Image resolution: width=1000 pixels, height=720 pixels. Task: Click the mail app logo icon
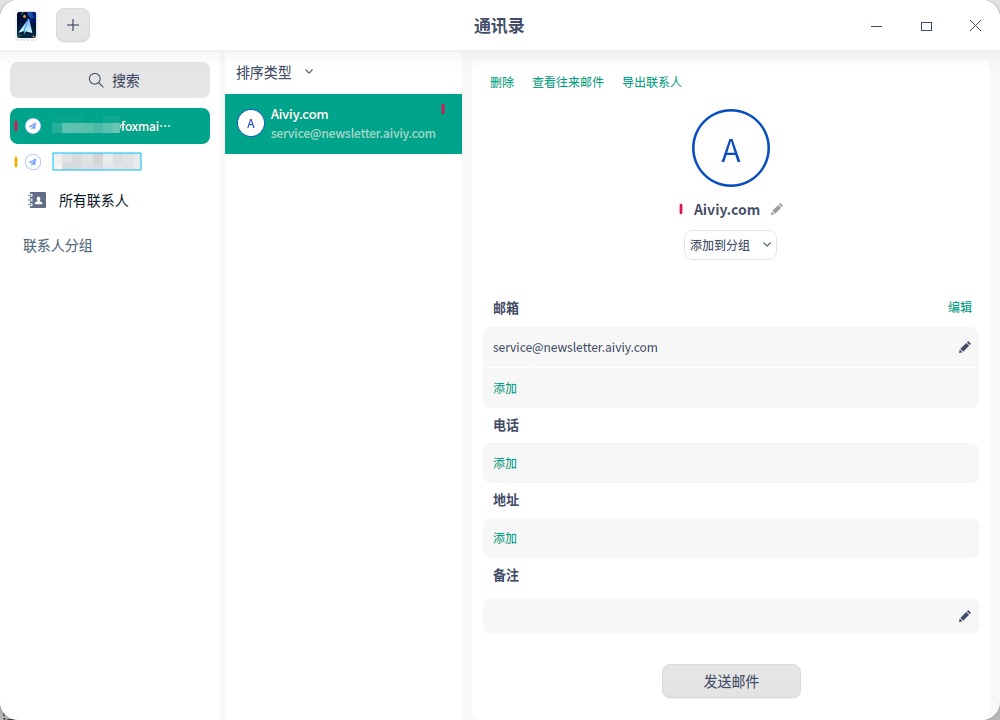click(27, 26)
